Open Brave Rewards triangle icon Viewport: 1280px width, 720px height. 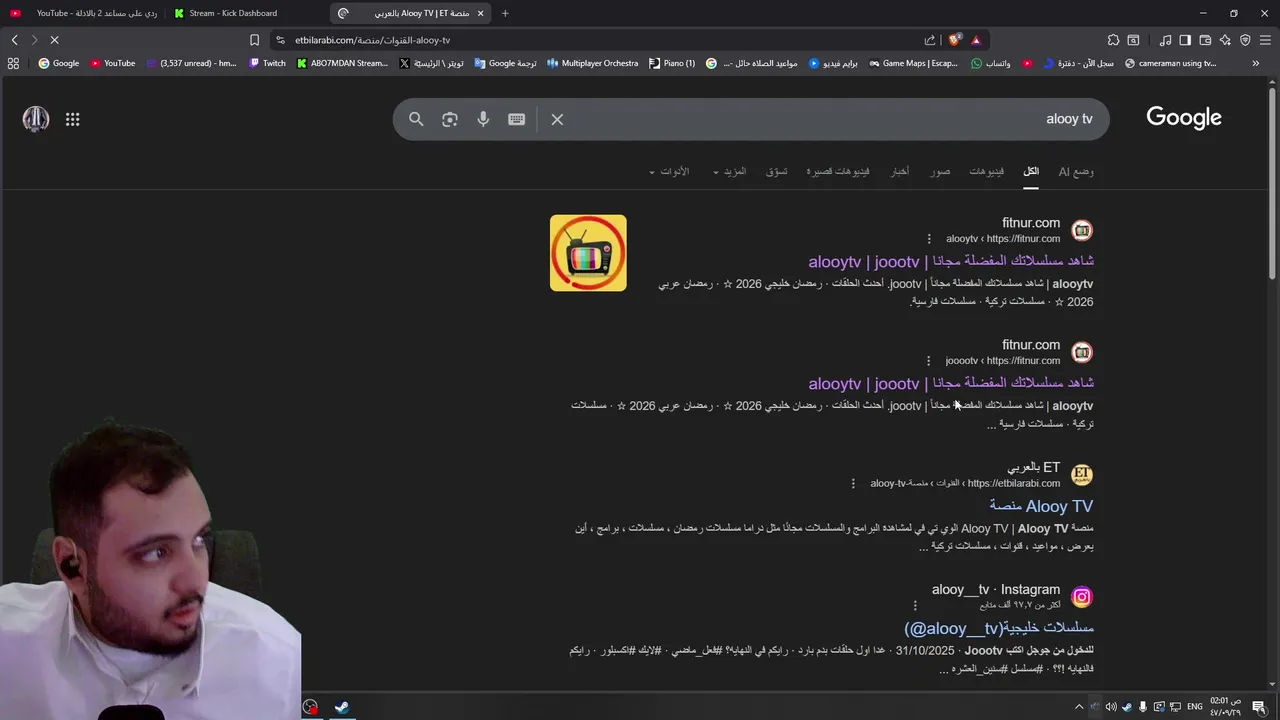(x=976, y=40)
